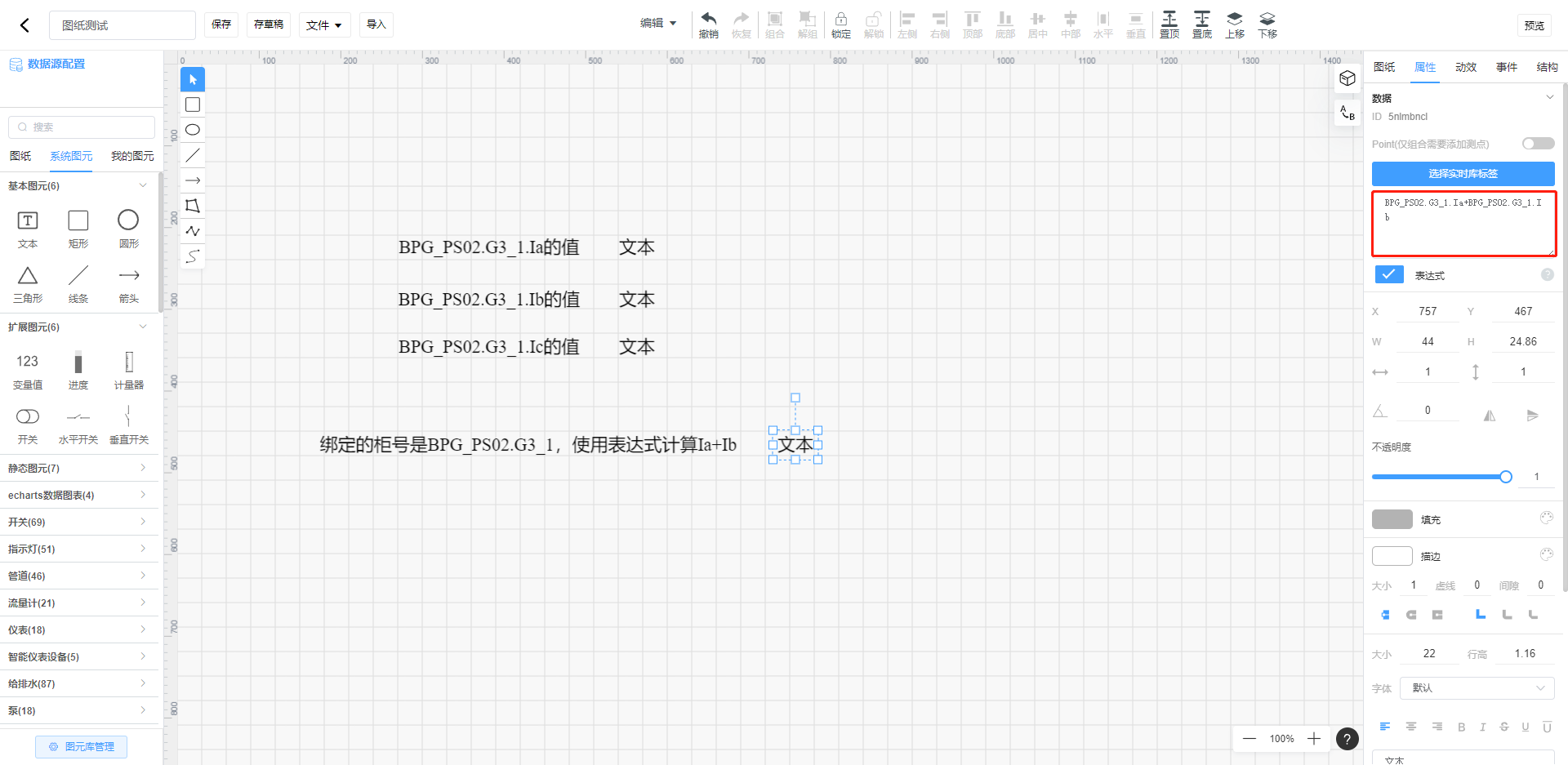Open the 填充 fill color swatch
The height and width of the screenshot is (765, 1568).
click(x=1392, y=519)
